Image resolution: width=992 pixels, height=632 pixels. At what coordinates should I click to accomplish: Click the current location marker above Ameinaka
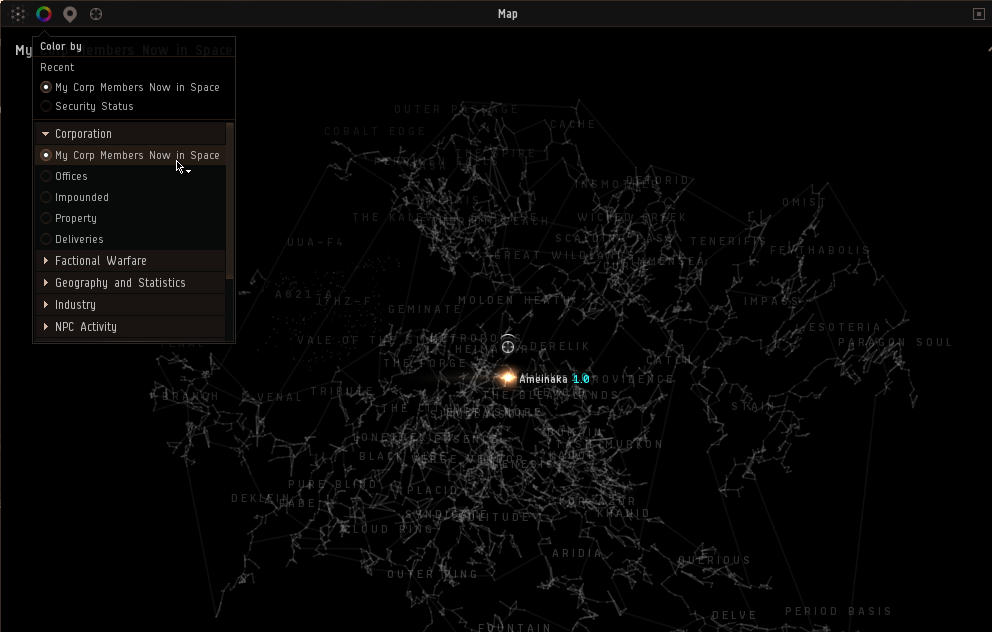tap(508, 346)
